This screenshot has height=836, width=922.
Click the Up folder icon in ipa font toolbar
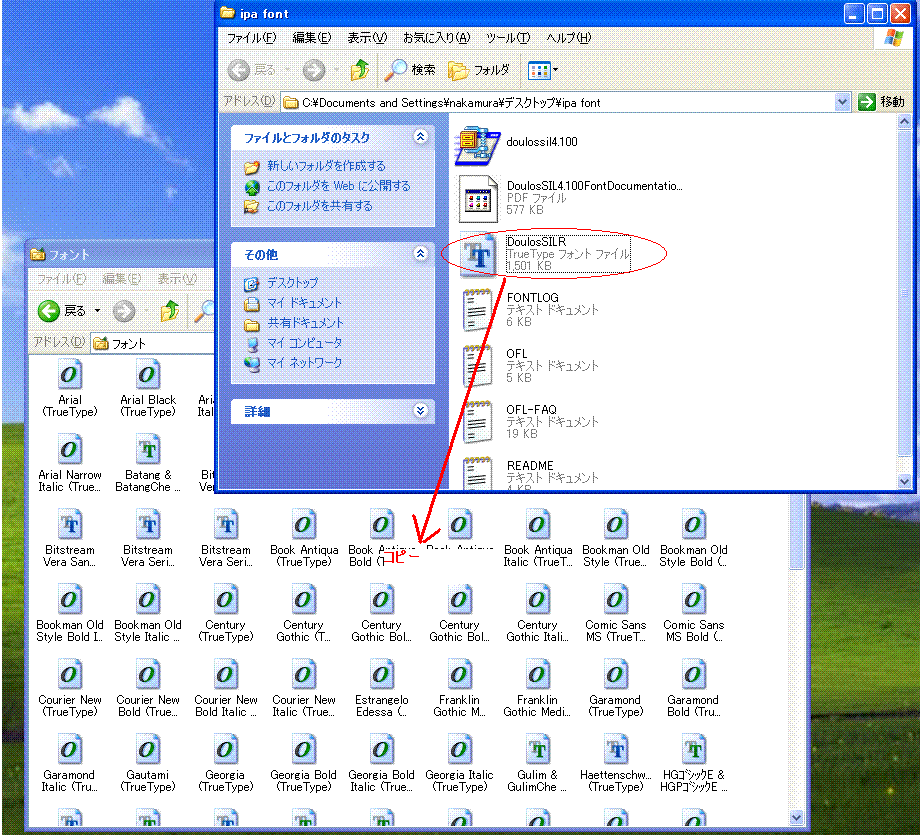click(x=359, y=70)
